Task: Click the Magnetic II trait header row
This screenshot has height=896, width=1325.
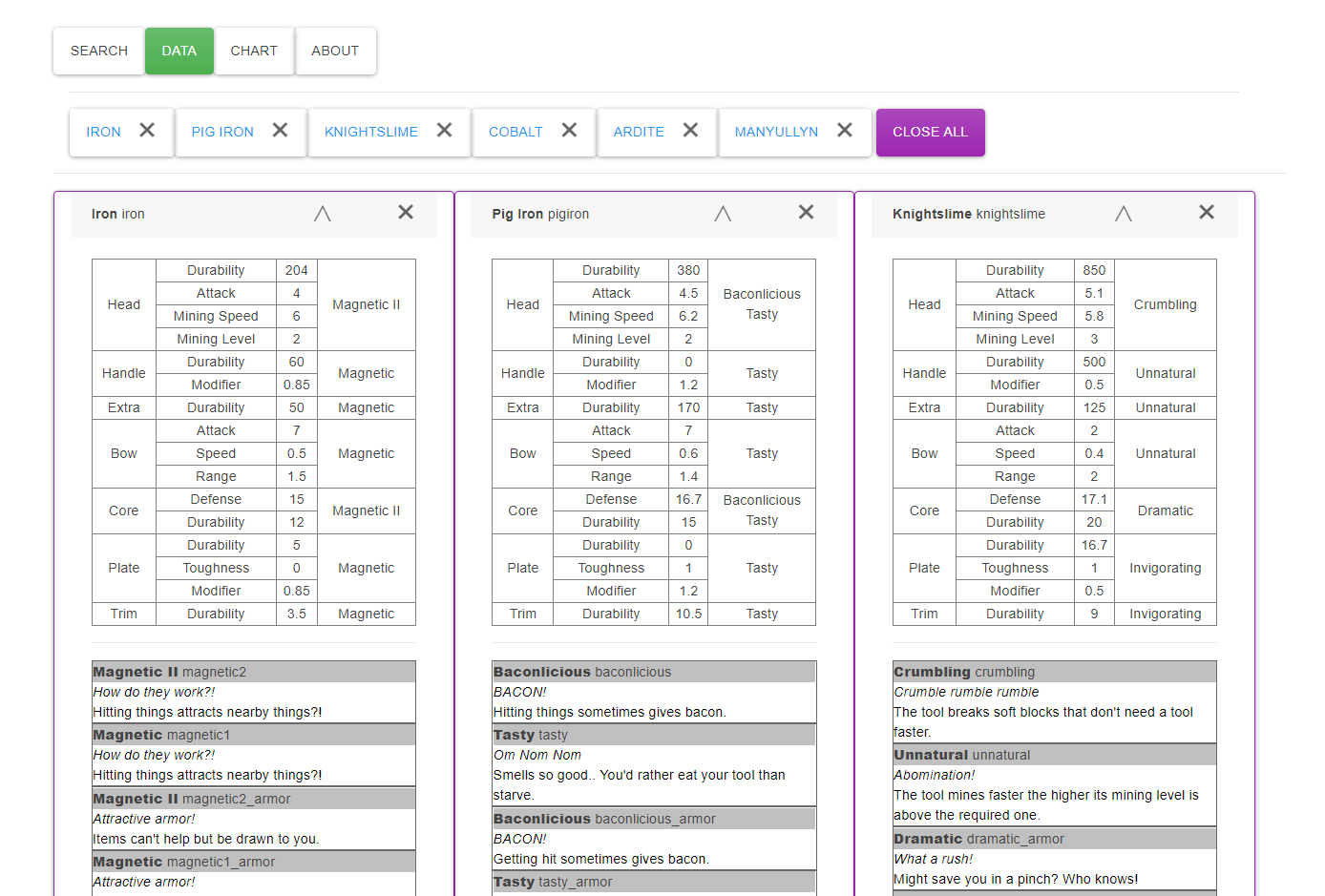Action: point(253,672)
